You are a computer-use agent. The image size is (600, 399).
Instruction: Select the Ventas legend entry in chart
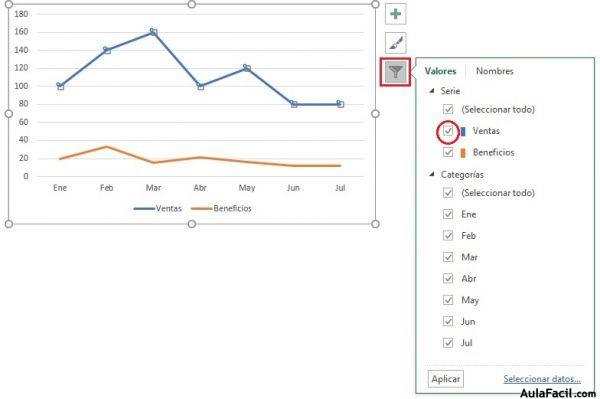click(x=158, y=208)
